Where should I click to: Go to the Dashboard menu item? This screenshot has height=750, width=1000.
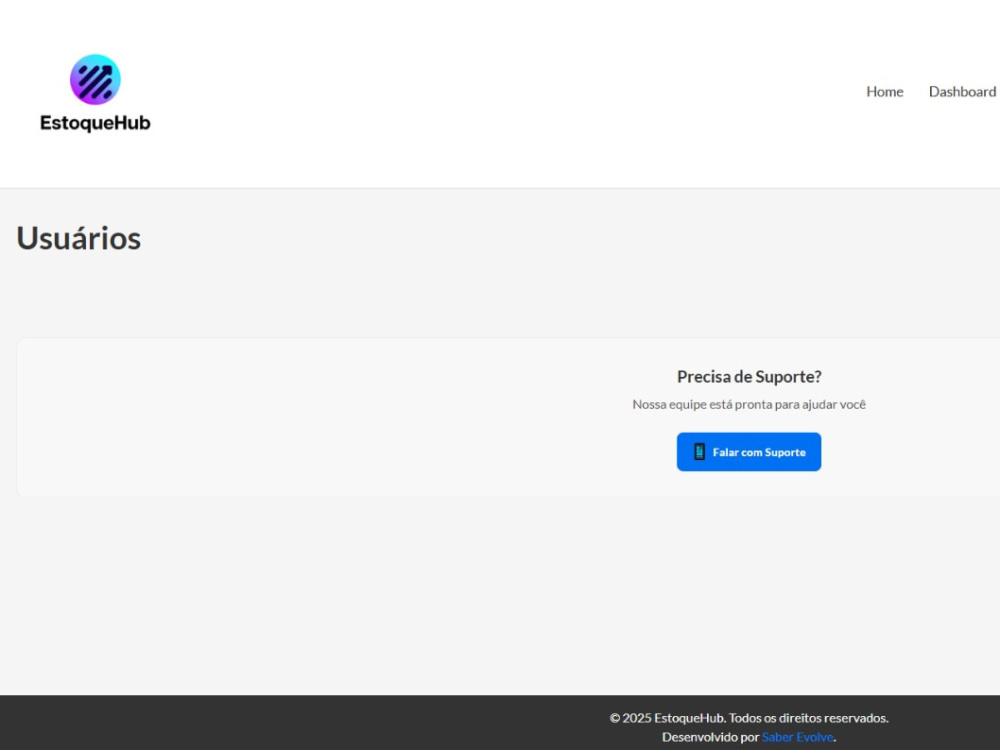tap(962, 92)
